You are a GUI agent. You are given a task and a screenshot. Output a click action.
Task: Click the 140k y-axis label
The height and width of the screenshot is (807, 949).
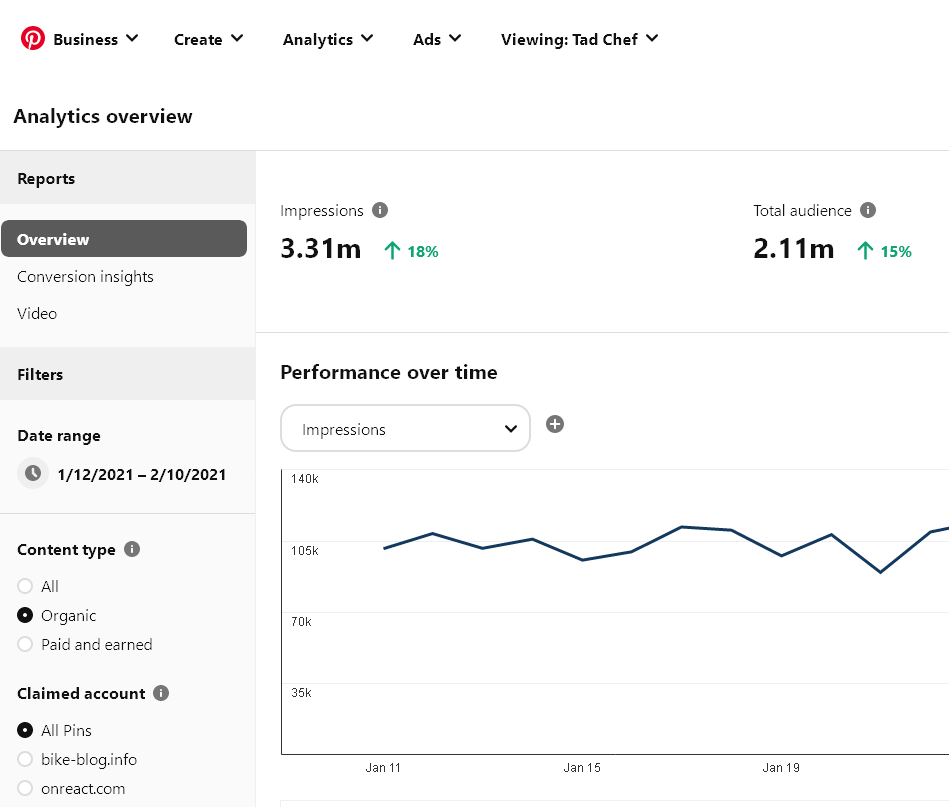[304, 479]
